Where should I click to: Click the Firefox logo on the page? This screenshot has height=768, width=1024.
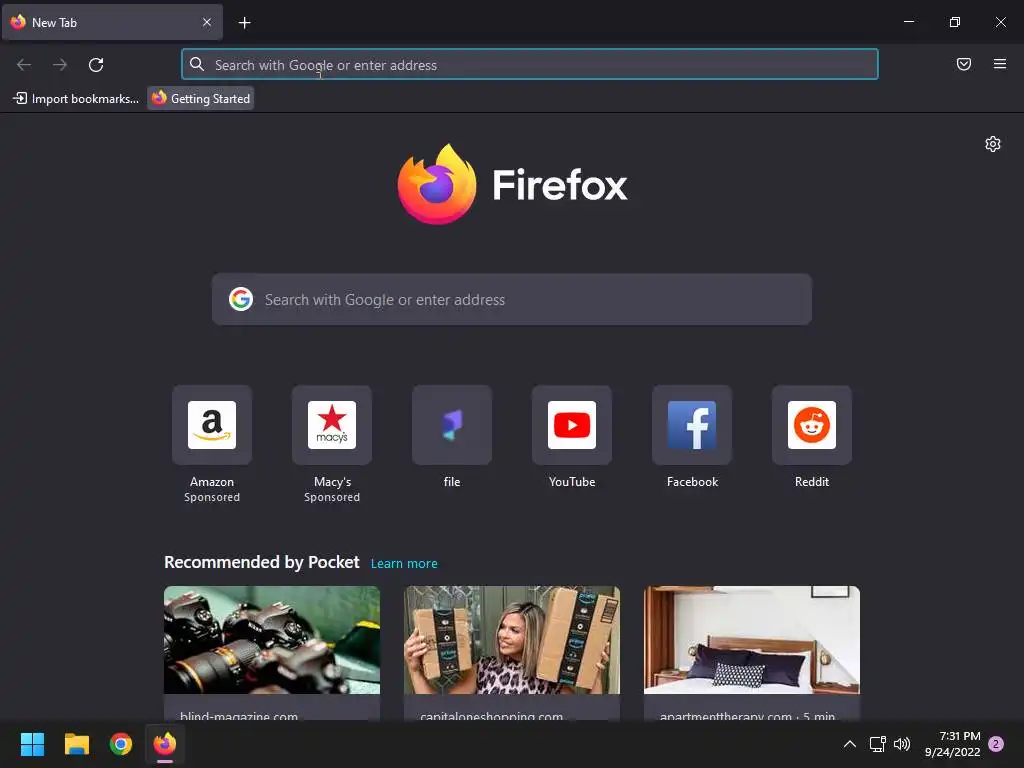[512, 184]
